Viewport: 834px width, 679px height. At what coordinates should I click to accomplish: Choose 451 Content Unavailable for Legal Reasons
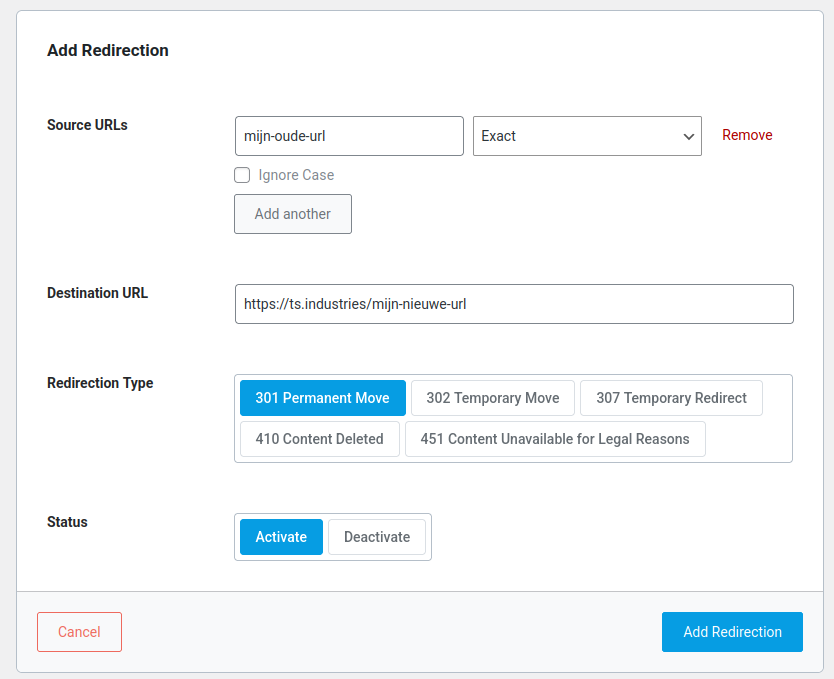point(555,438)
